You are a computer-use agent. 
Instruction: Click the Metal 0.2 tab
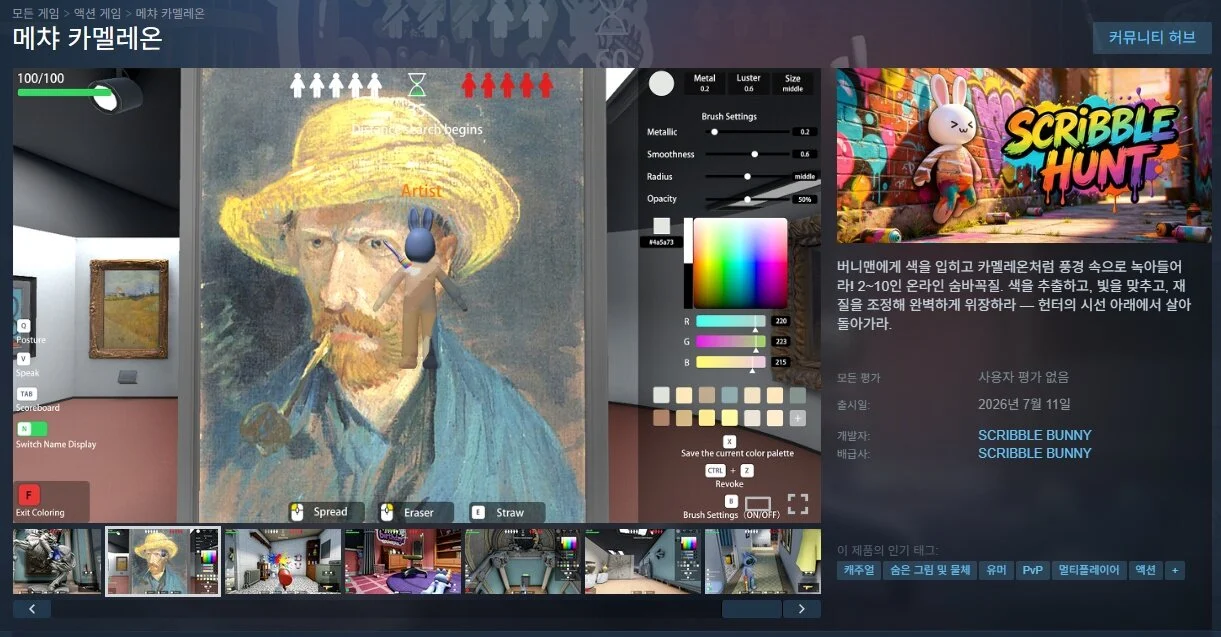coord(705,83)
